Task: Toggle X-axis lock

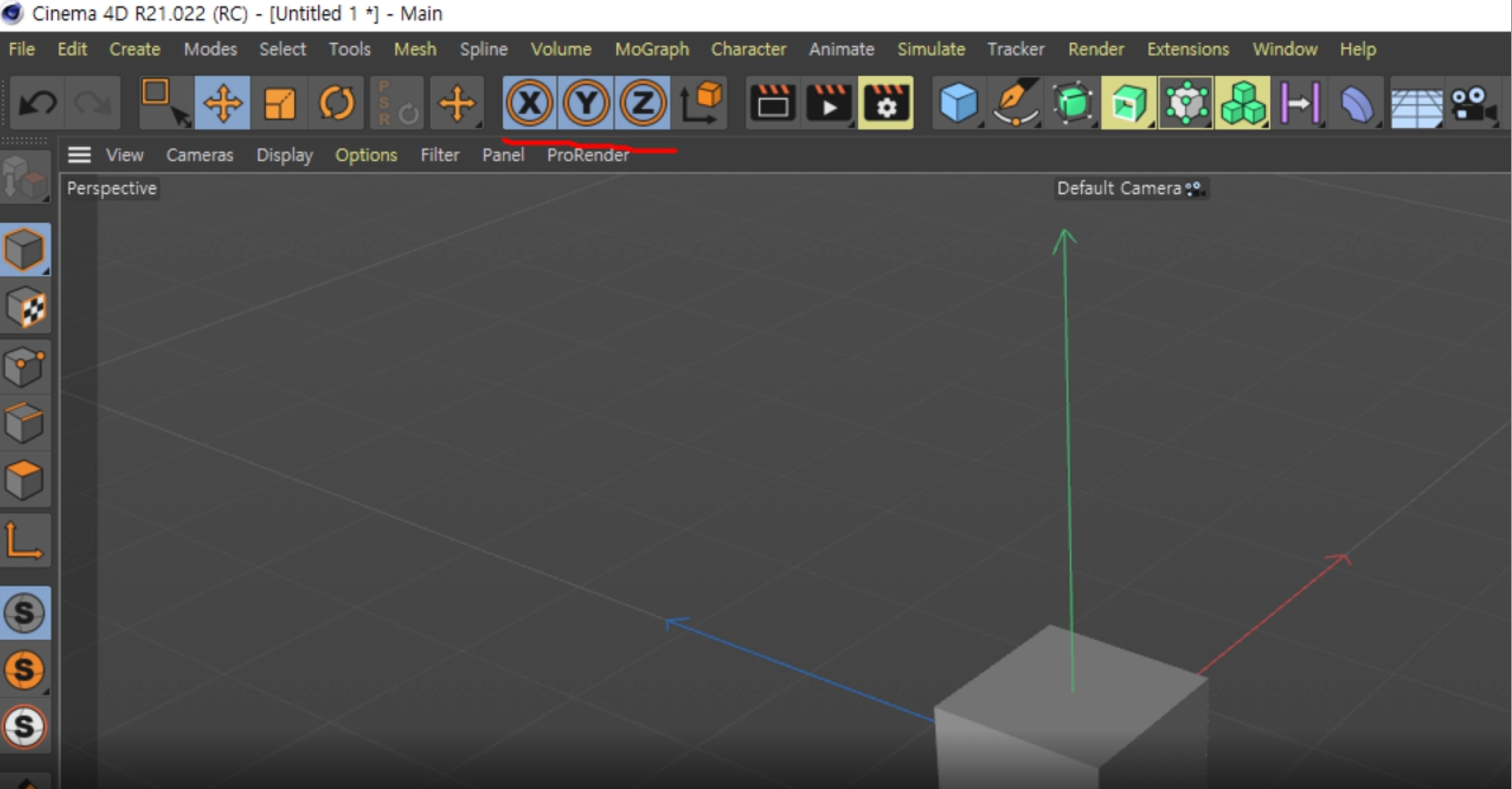Action: click(x=529, y=102)
